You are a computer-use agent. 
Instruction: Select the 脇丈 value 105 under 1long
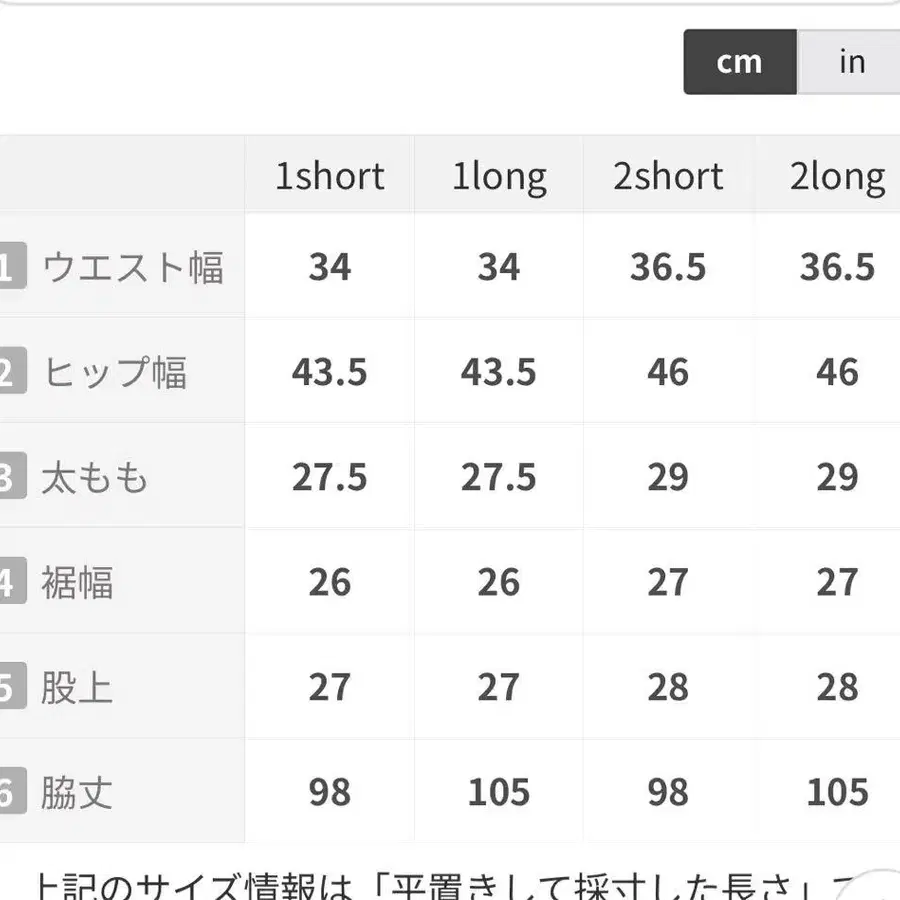499,791
